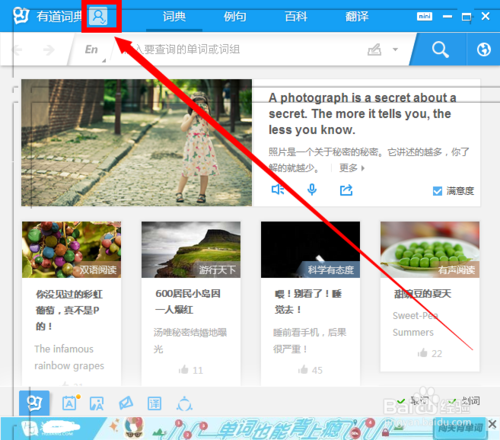Expand 更多 for daily sentence
The height and width of the screenshot is (440, 500).
pyautogui.click(x=352, y=168)
